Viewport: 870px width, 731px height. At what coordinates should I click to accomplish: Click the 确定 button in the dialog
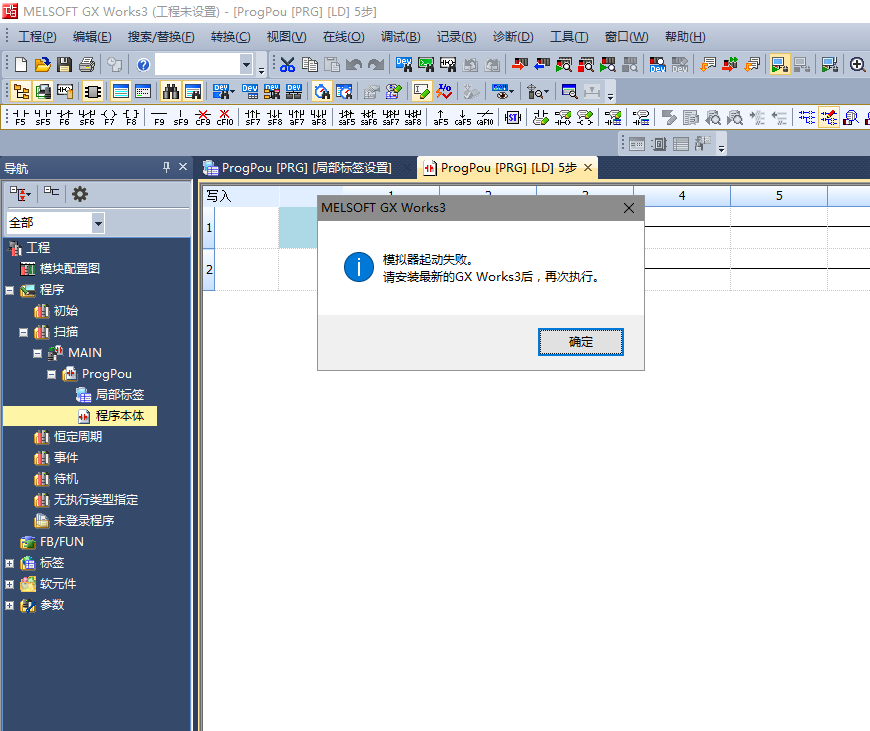(581, 342)
